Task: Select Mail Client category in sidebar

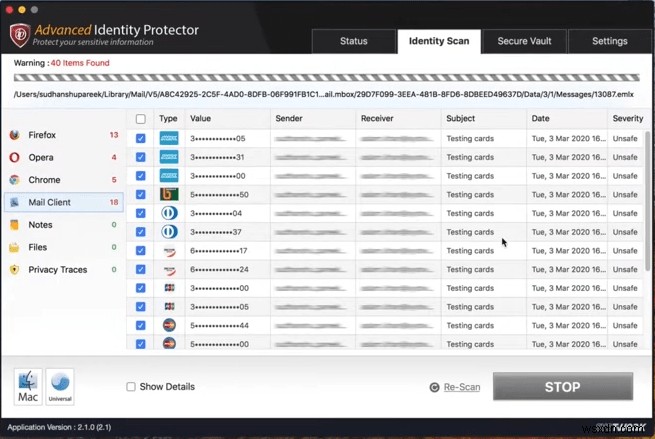Action: pos(64,203)
